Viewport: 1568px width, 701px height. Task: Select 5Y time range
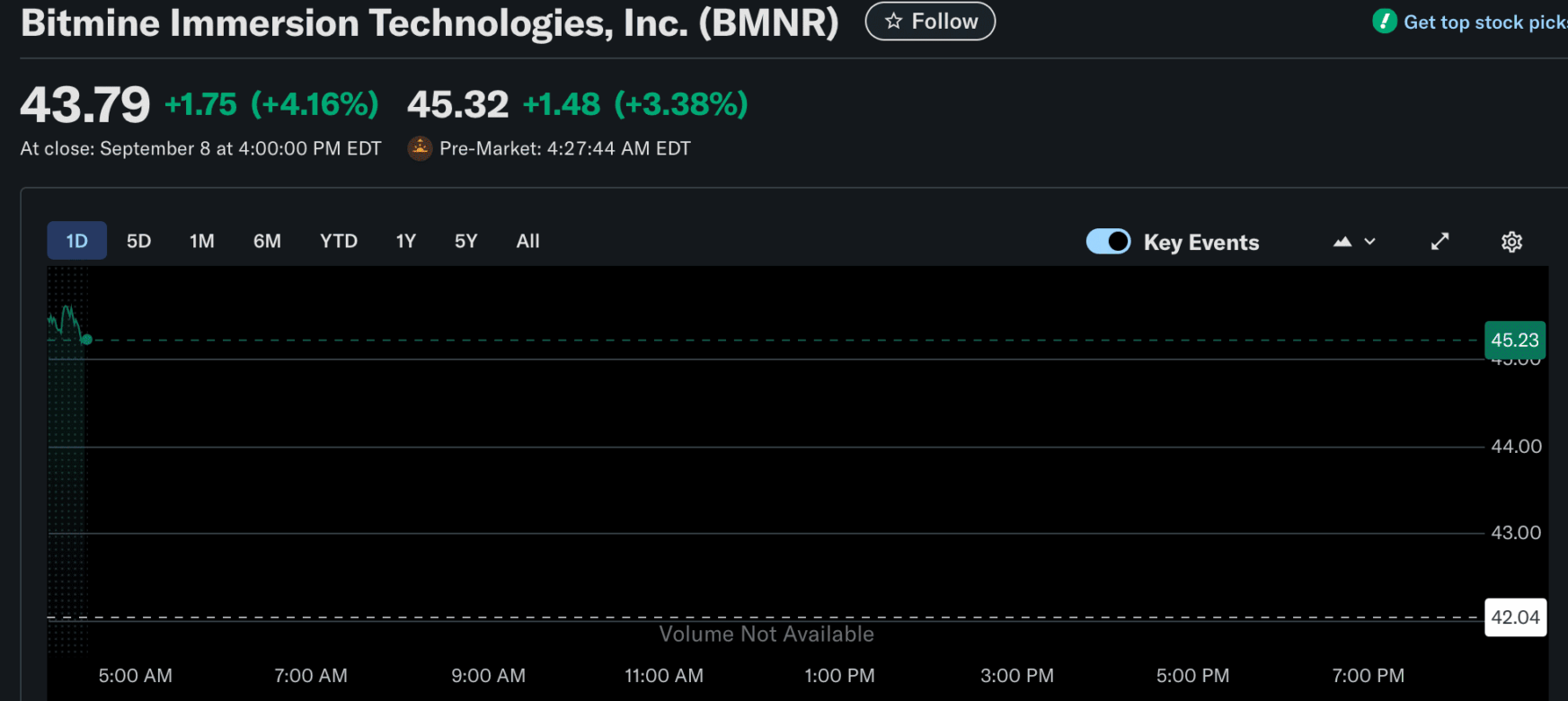click(x=465, y=241)
